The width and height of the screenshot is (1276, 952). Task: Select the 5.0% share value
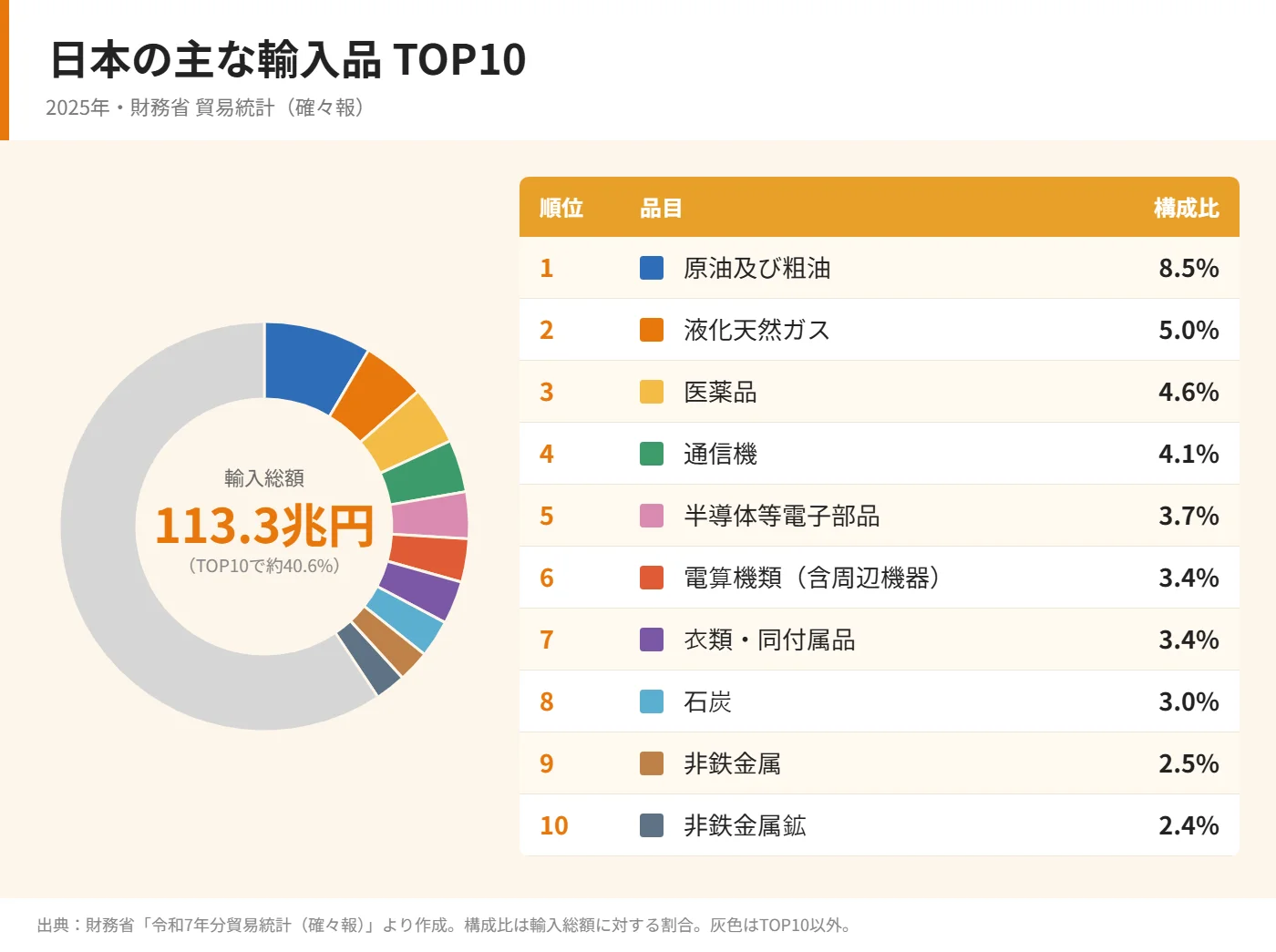point(1189,330)
